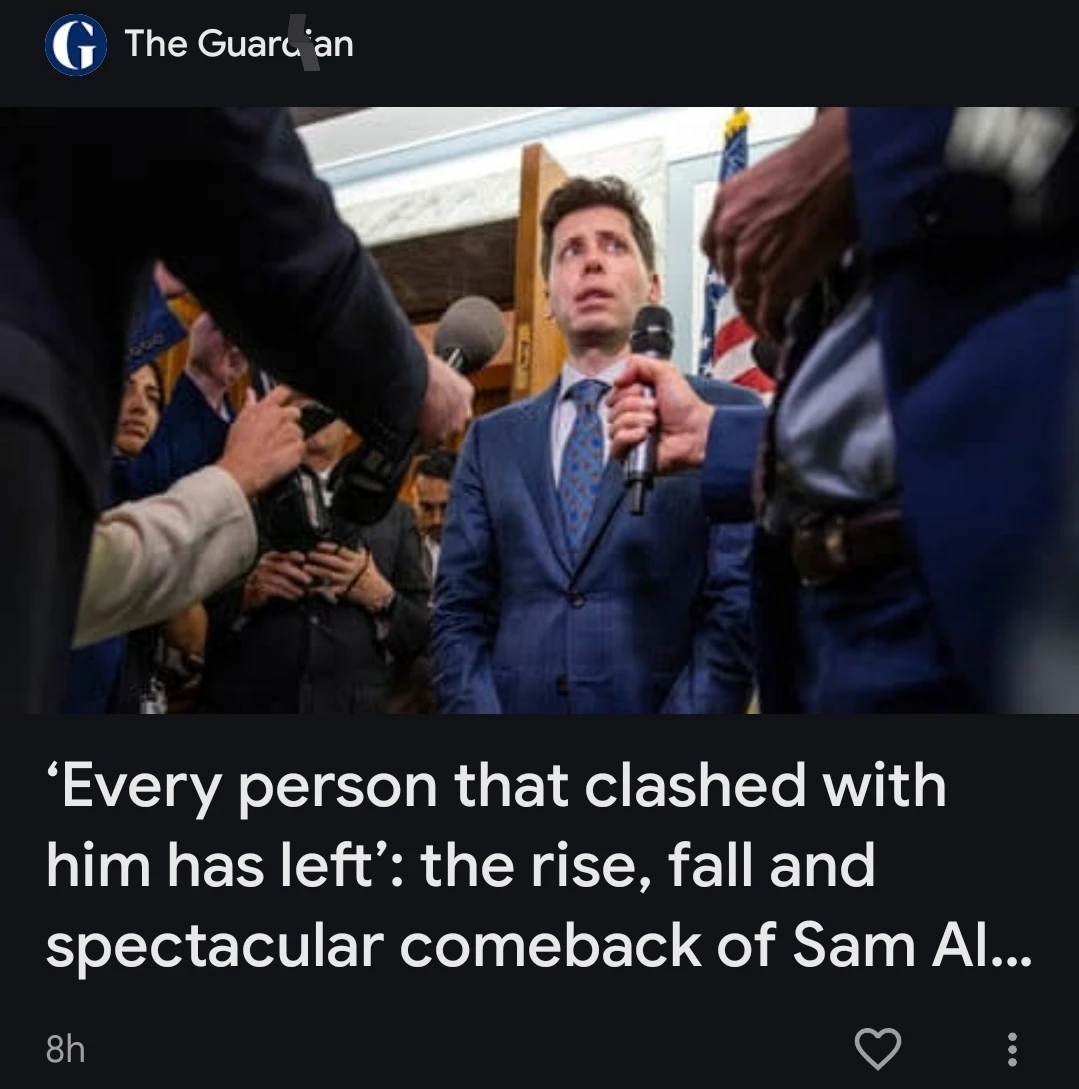1079x1089 pixels.
Task: Like the article with the heart icon
Action: 878,1048
